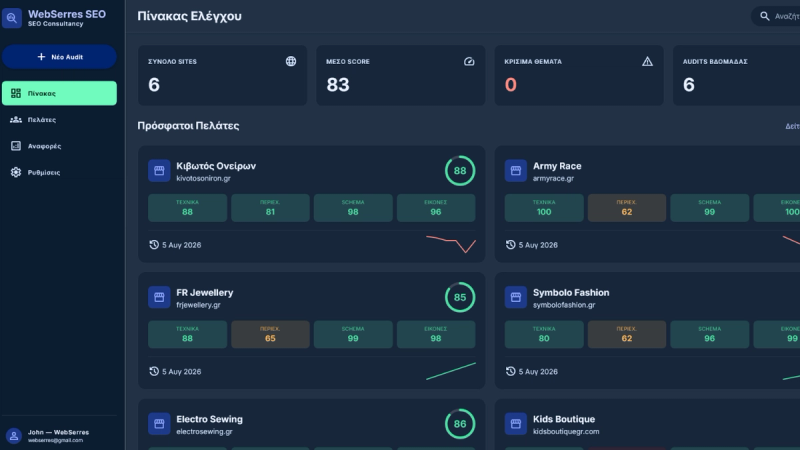Click the history clock icon on FR Jewellery

(x=154, y=371)
